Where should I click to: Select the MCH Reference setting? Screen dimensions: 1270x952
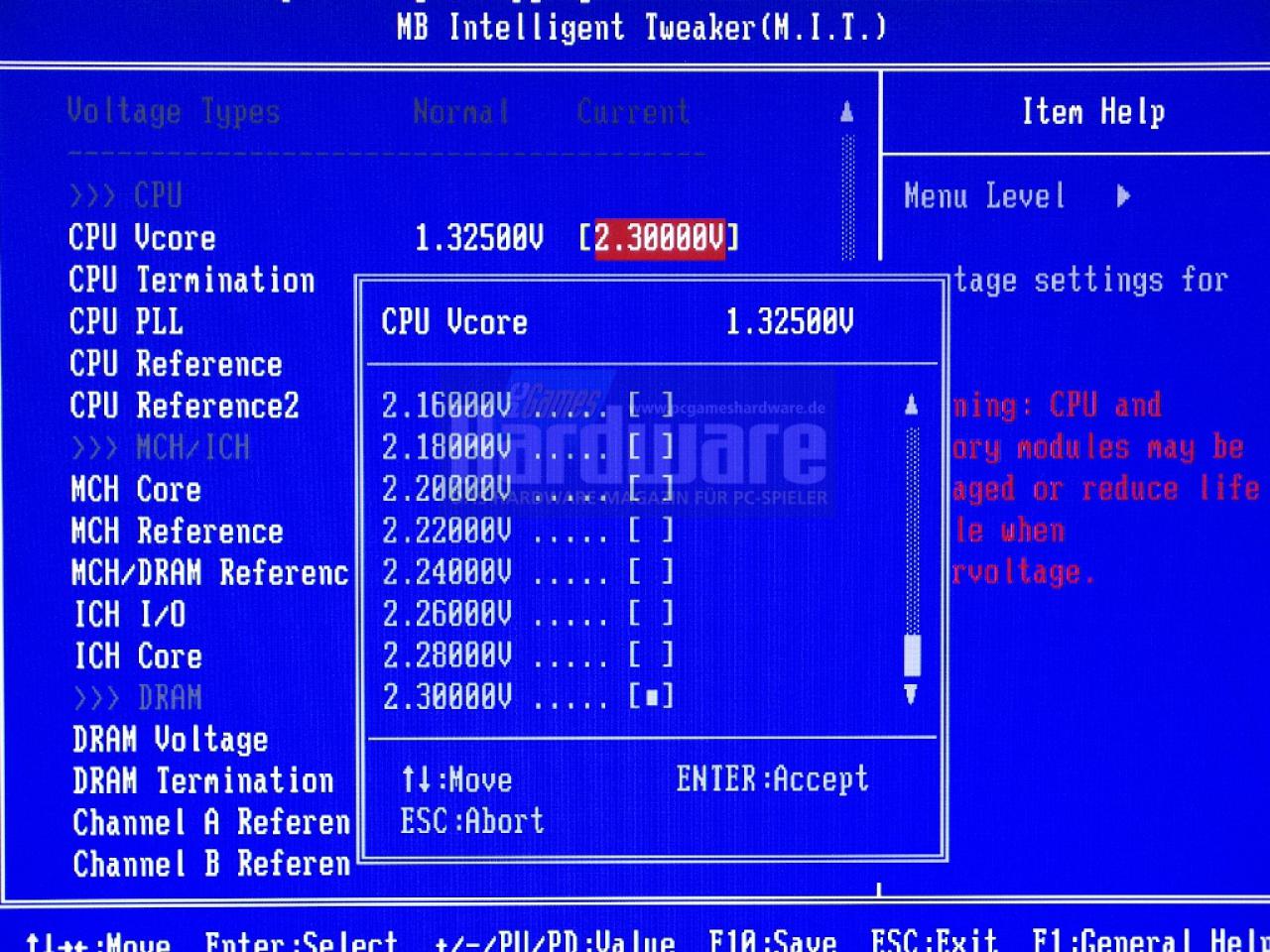tap(178, 531)
